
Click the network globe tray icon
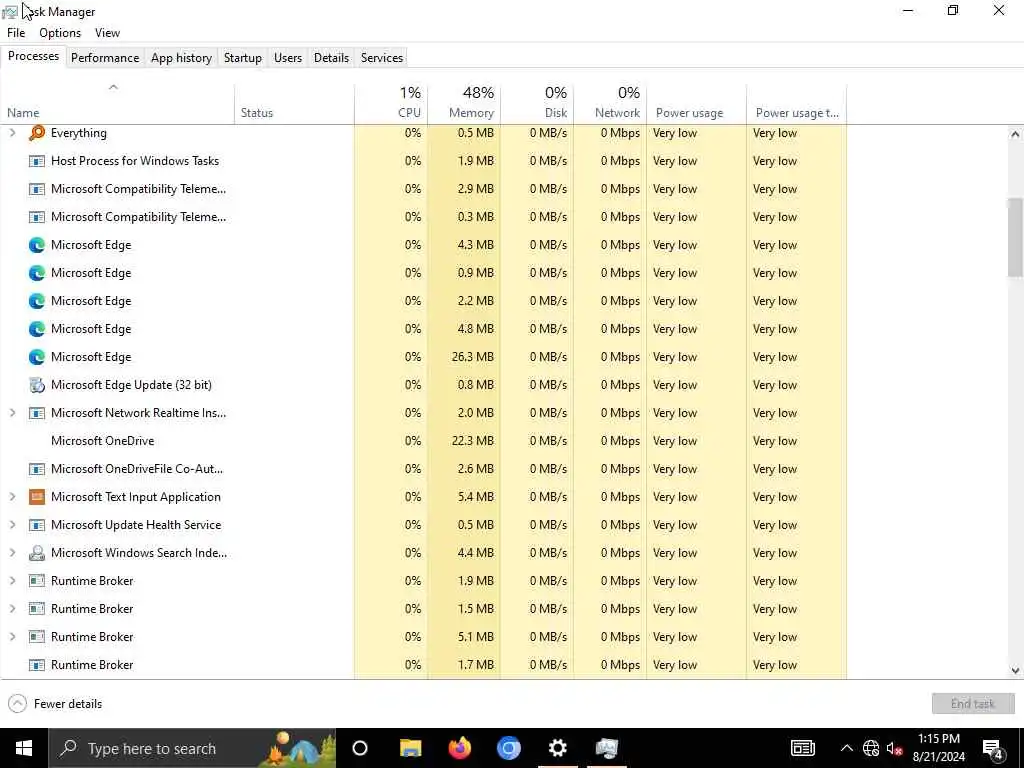point(871,748)
